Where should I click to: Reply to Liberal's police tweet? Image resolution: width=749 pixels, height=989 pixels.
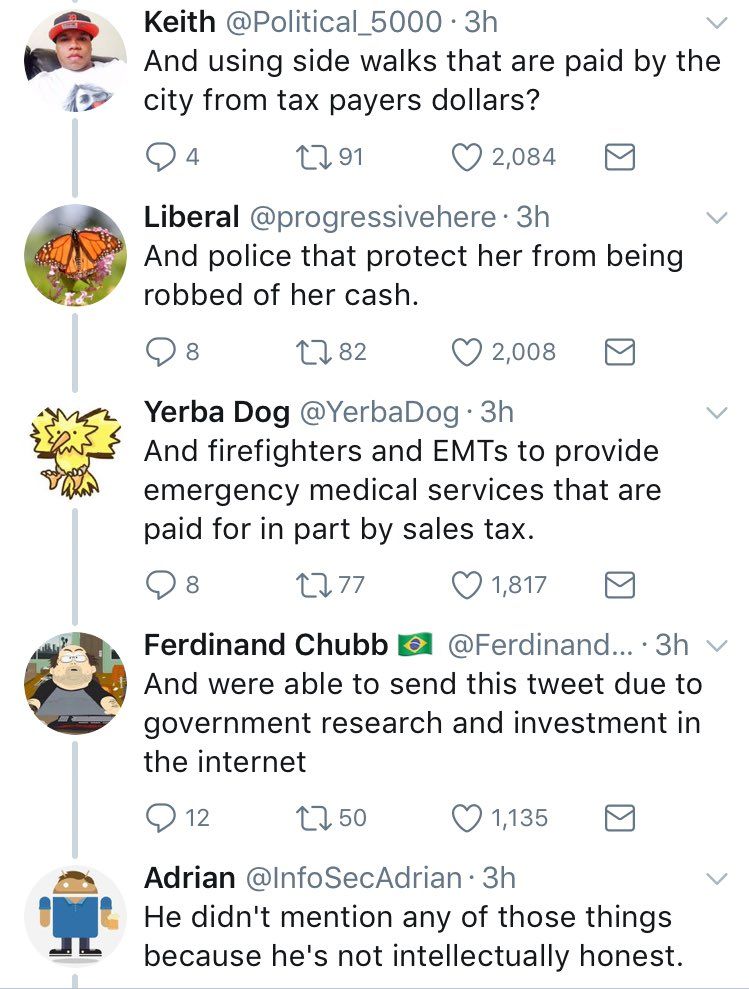[x=159, y=352]
